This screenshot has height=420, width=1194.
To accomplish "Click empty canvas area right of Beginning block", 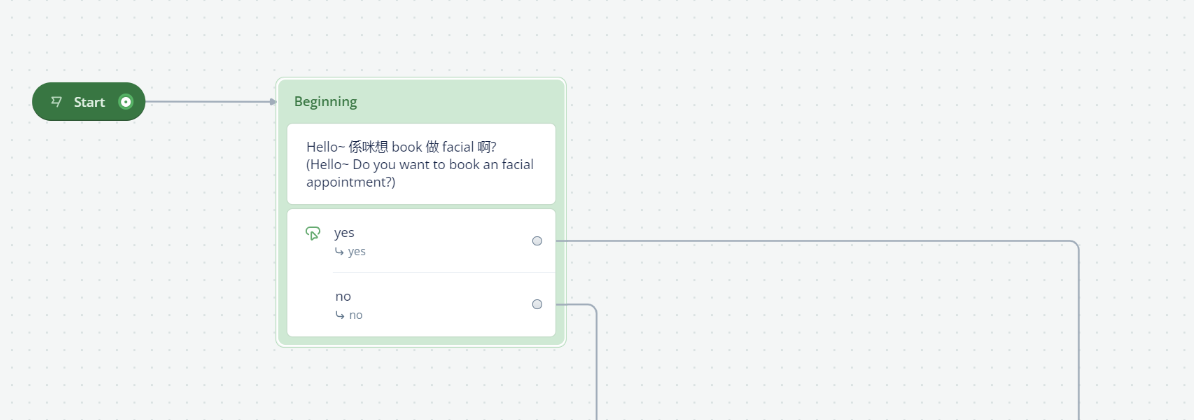I will 838,137.
